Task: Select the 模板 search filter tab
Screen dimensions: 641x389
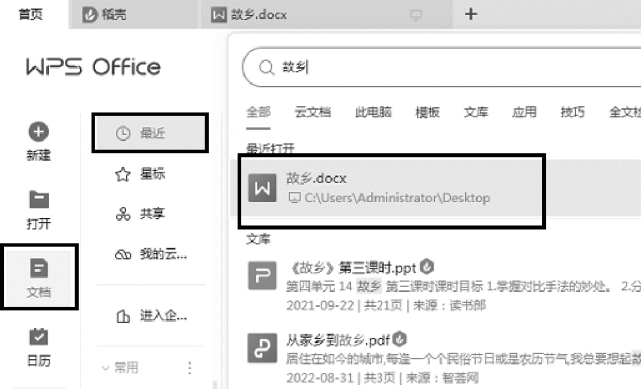Action: pyautogui.click(x=428, y=112)
